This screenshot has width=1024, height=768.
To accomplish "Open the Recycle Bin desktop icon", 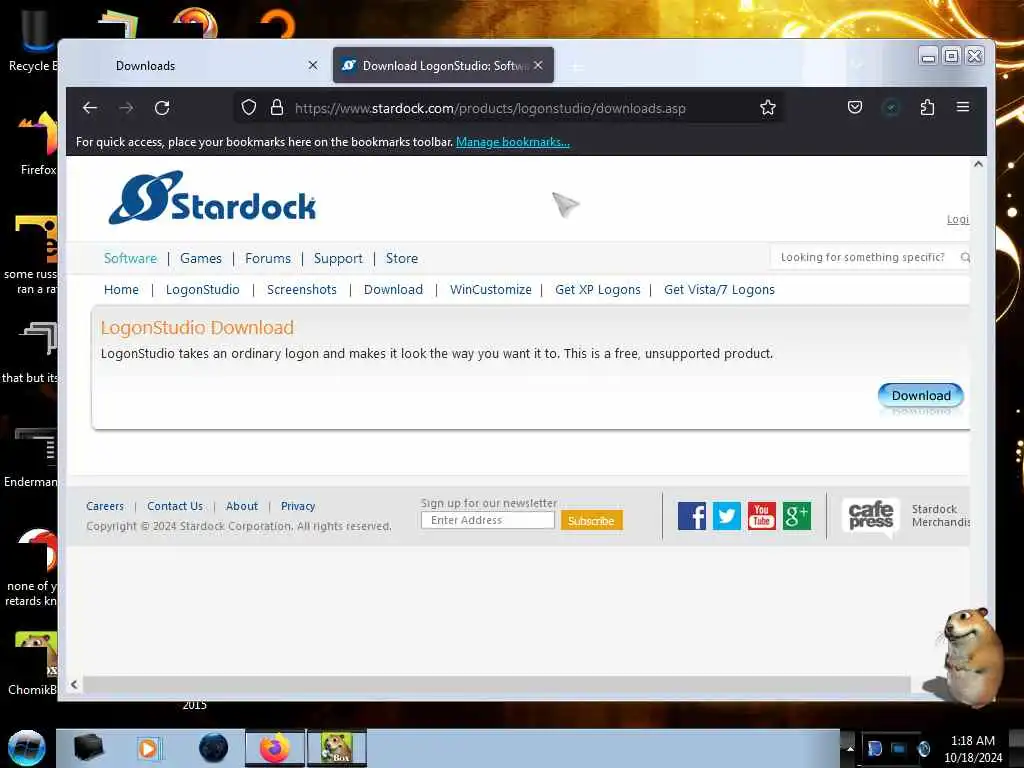I will pos(33,39).
